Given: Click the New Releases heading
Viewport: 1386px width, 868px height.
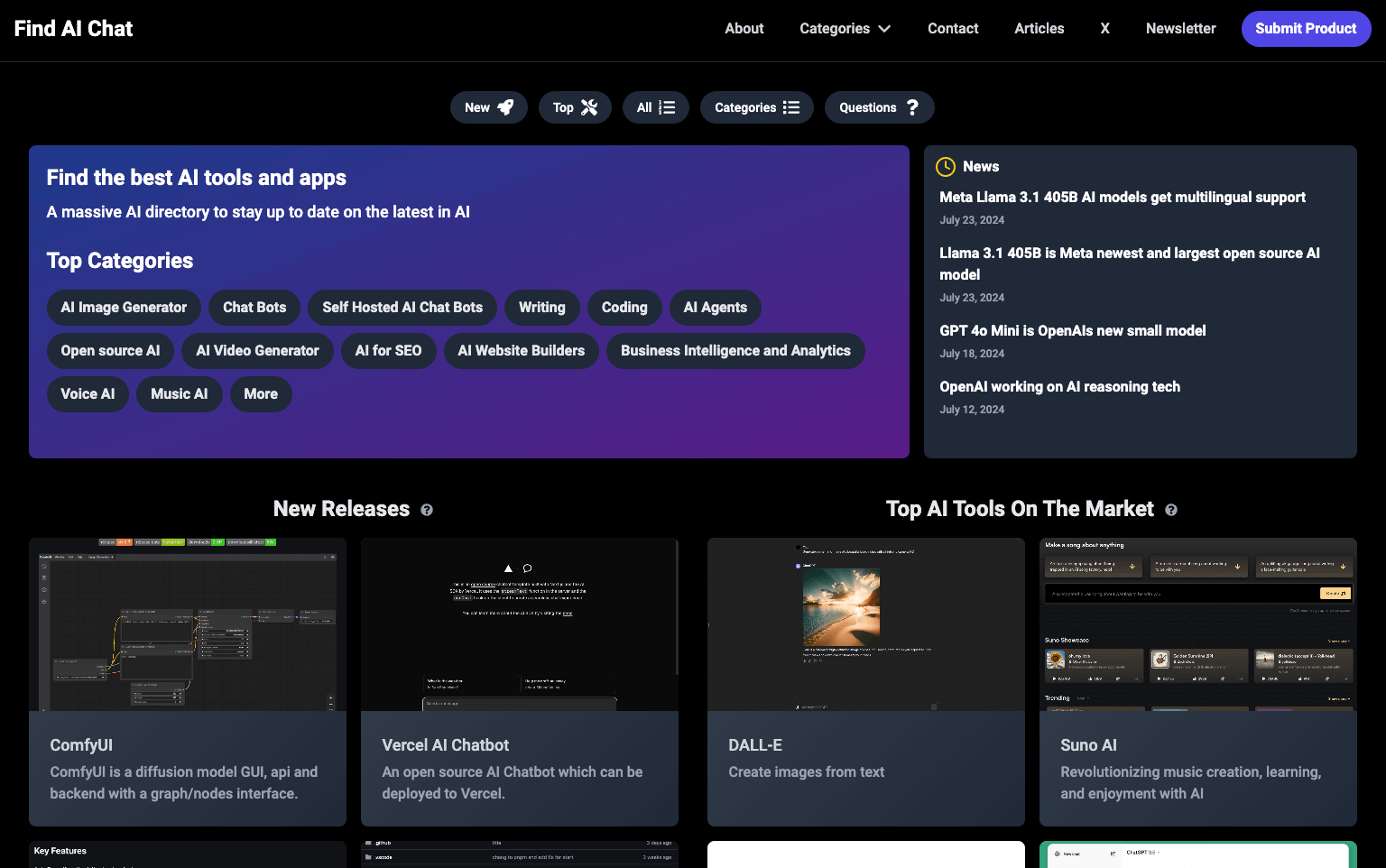Looking at the screenshot, I should point(342,509).
